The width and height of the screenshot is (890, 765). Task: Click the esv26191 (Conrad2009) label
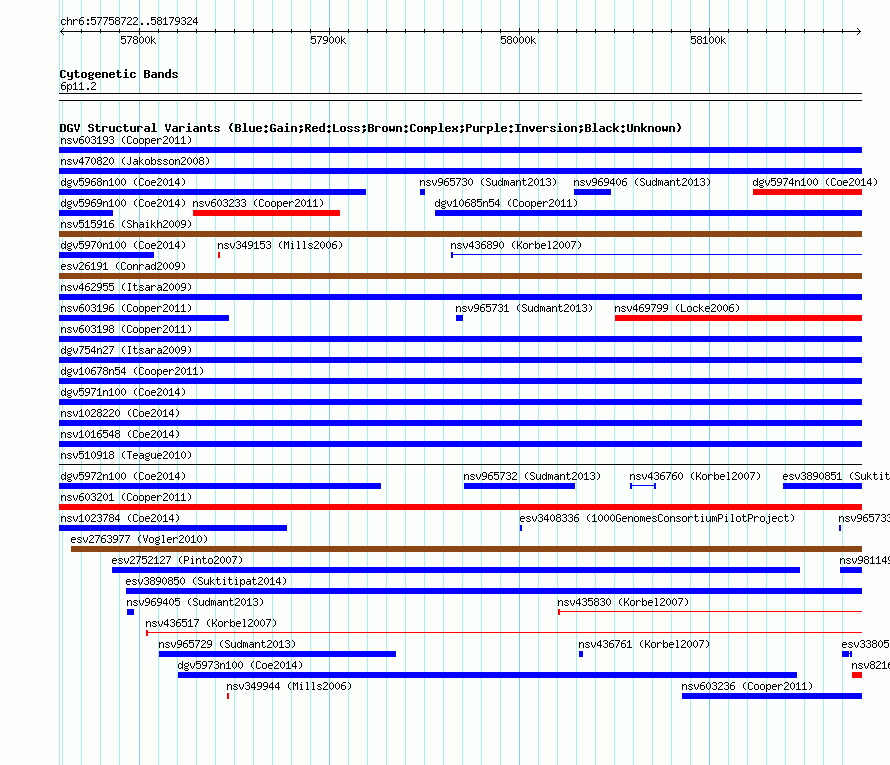point(123,266)
